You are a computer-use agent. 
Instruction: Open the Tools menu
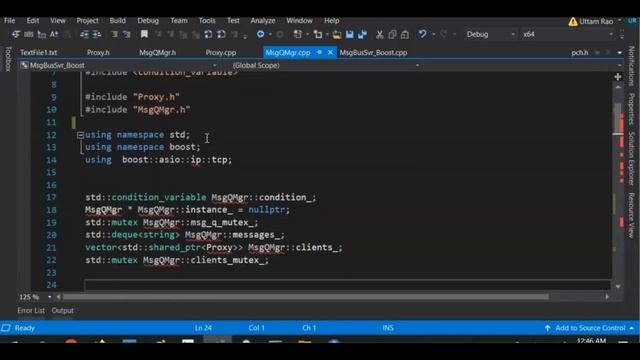point(207,21)
